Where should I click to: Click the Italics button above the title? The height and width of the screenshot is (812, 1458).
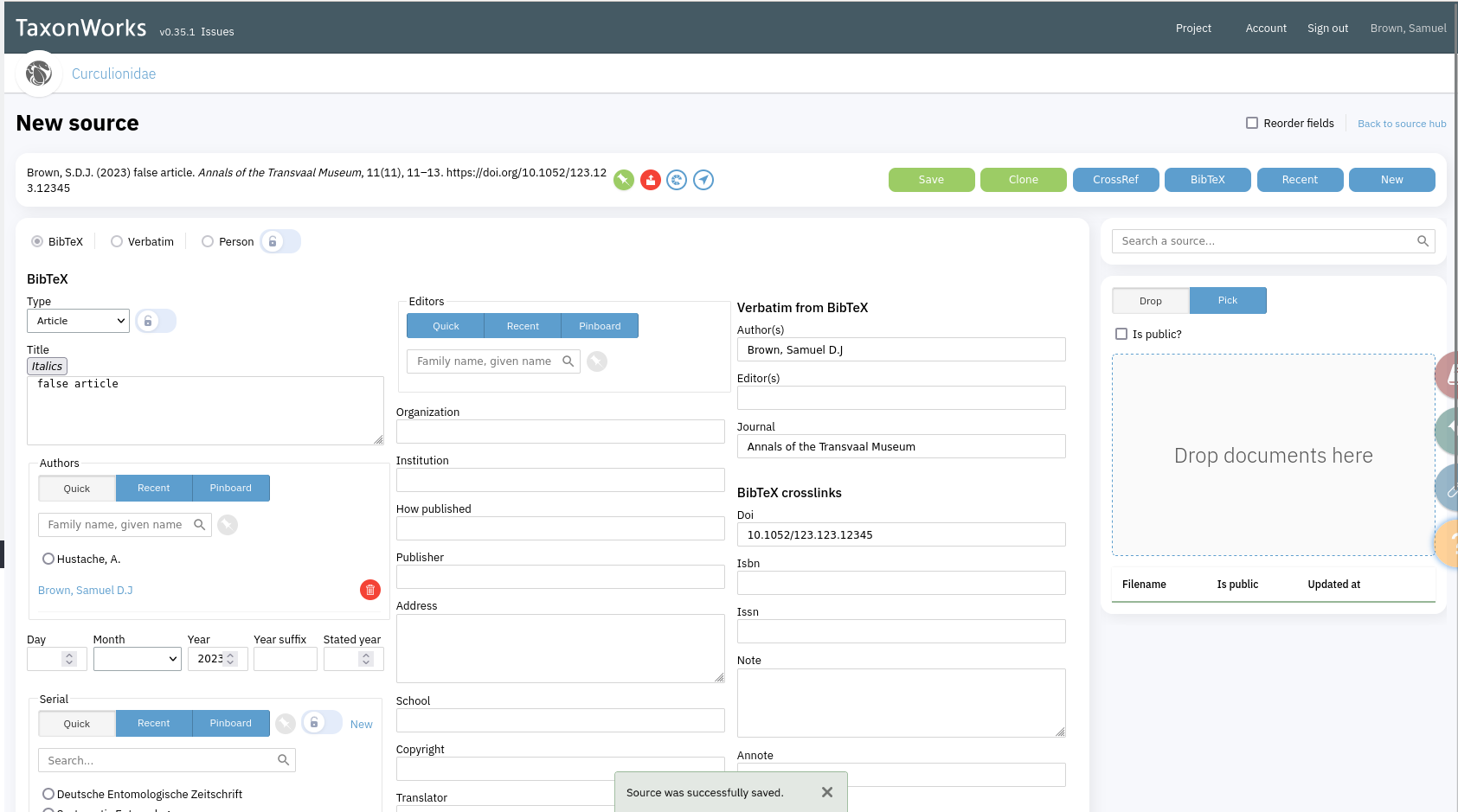[x=47, y=367]
